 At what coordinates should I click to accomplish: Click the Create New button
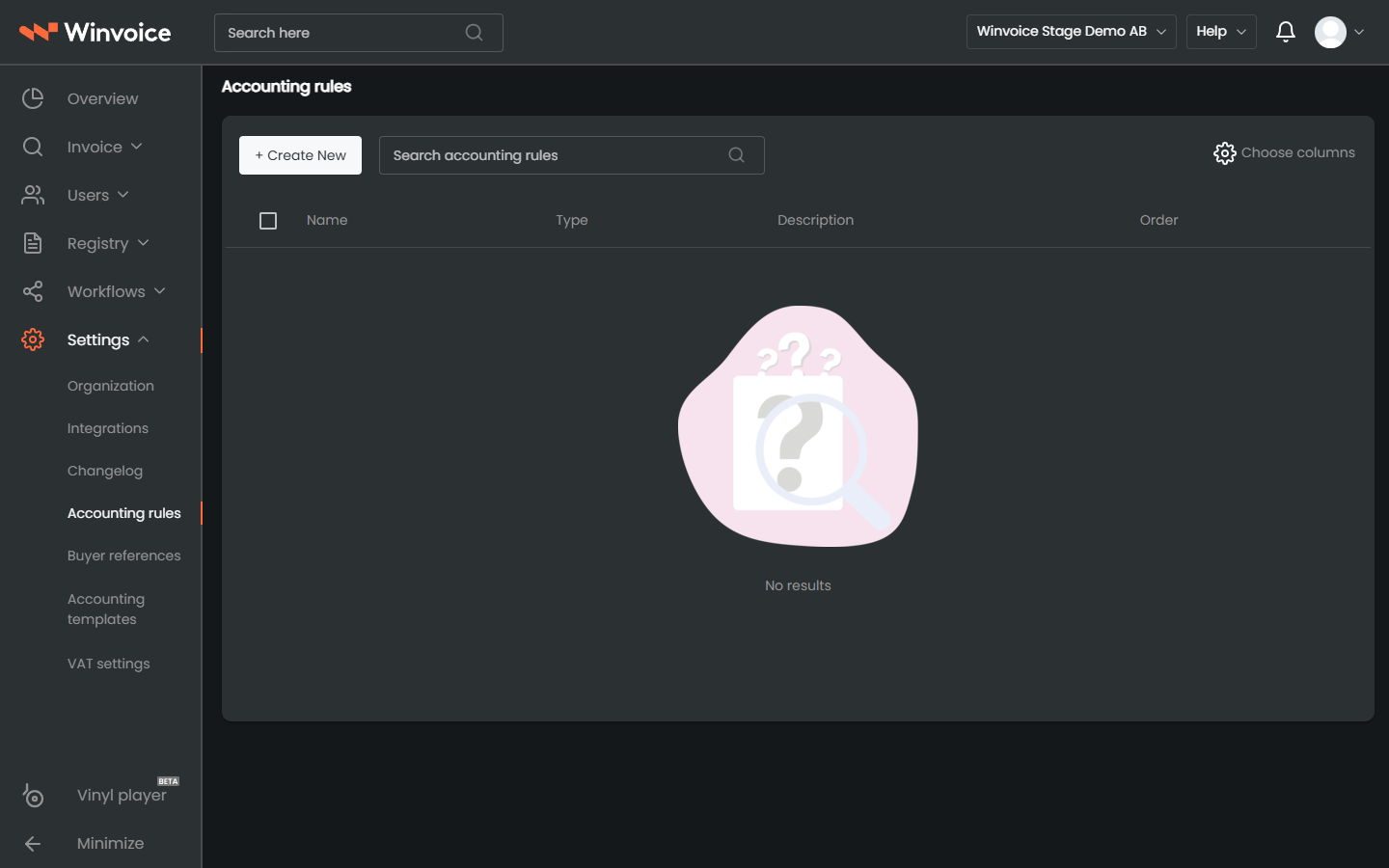coord(300,155)
